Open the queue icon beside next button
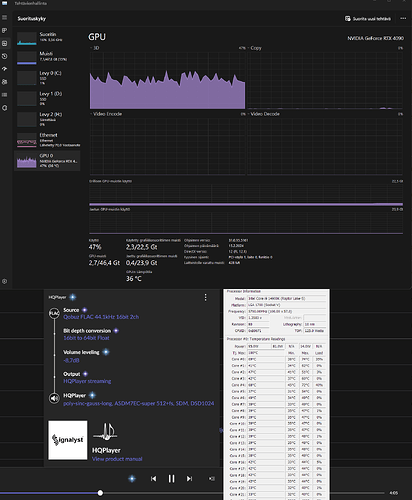 [x=212, y=479]
